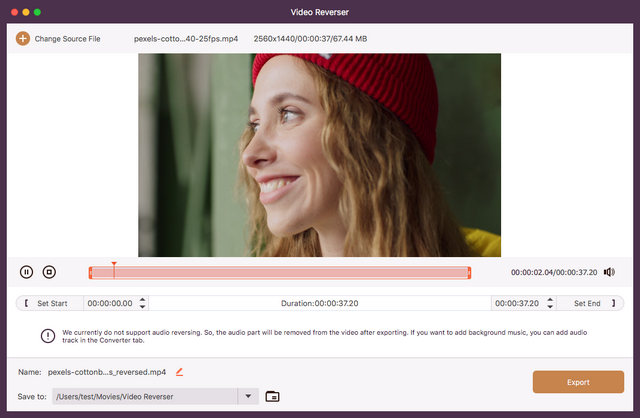Click the end time input field
Viewport: 640px width, 418px height.
pyautogui.click(x=517, y=303)
